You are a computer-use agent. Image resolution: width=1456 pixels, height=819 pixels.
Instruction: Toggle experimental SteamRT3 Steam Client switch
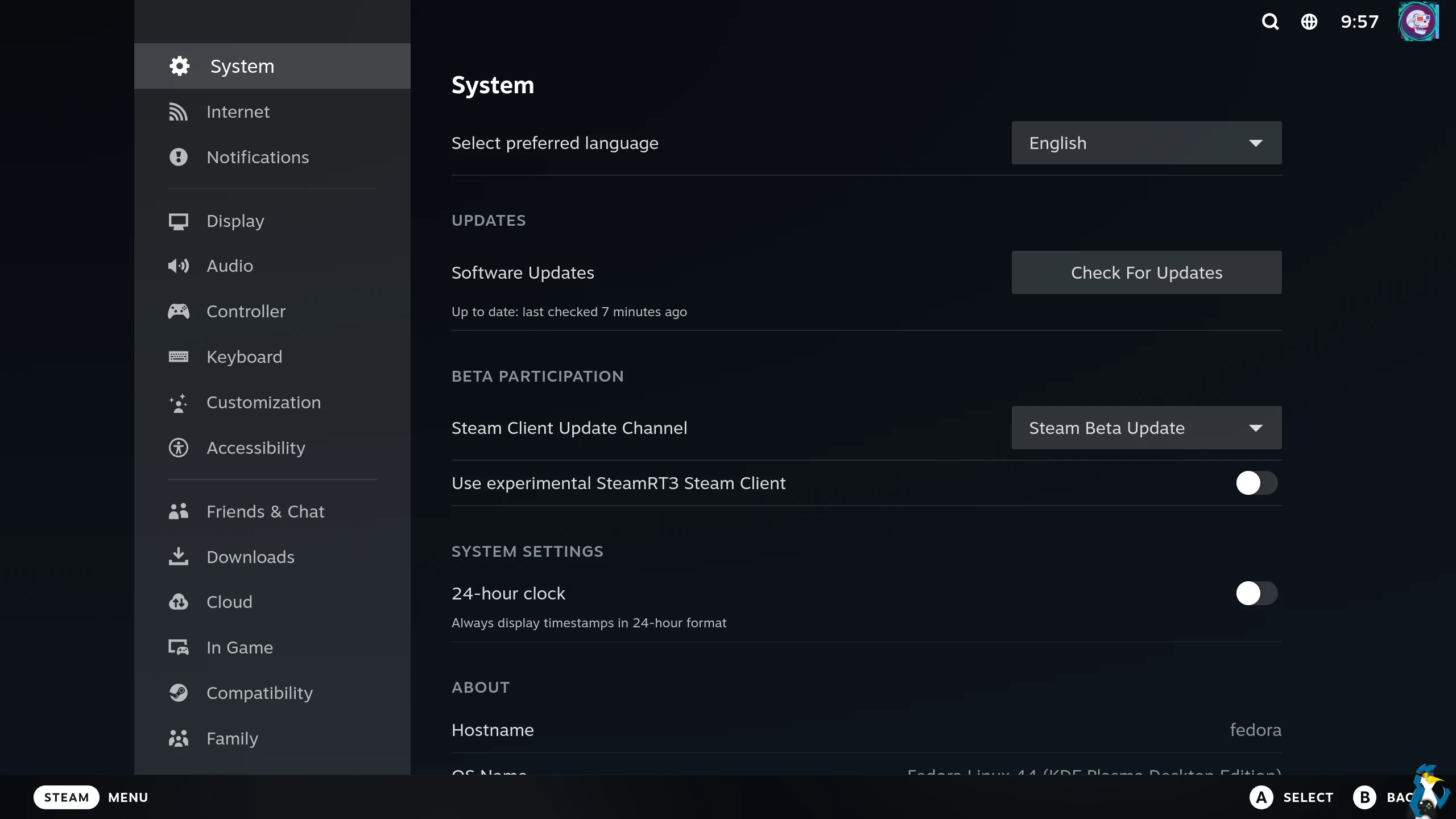point(1256,483)
